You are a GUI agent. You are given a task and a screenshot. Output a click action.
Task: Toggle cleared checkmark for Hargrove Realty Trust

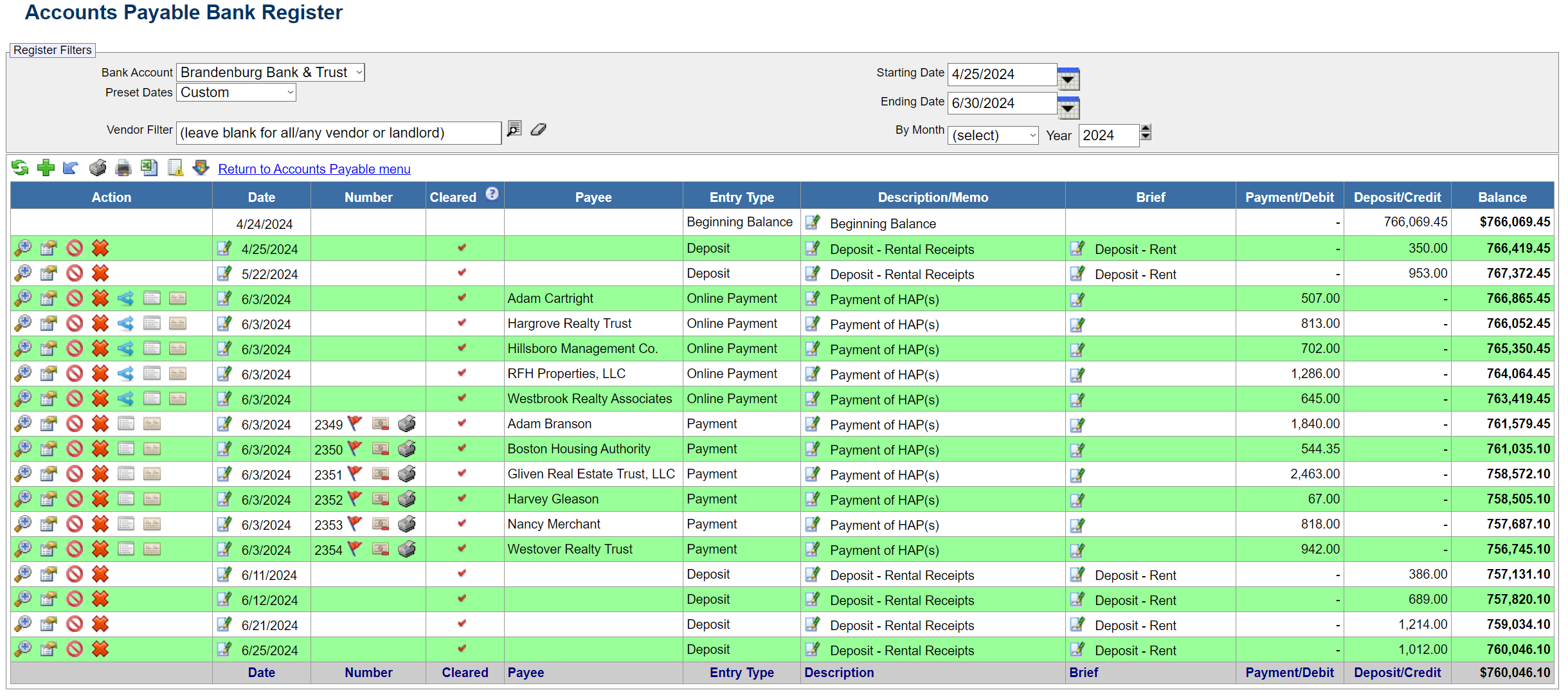click(462, 323)
